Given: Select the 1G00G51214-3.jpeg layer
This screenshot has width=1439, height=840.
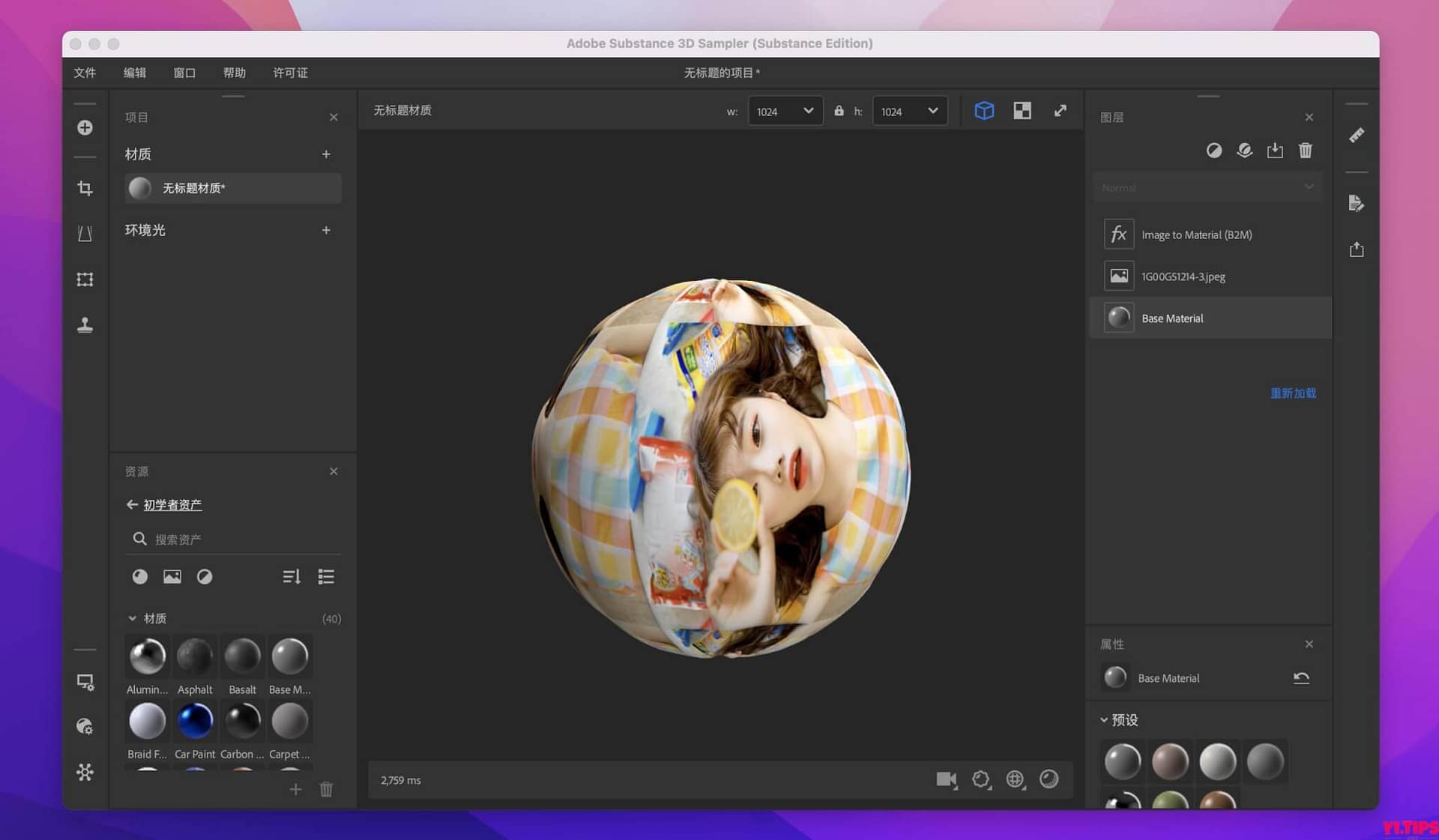Looking at the screenshot, I should pos(1184,276).
